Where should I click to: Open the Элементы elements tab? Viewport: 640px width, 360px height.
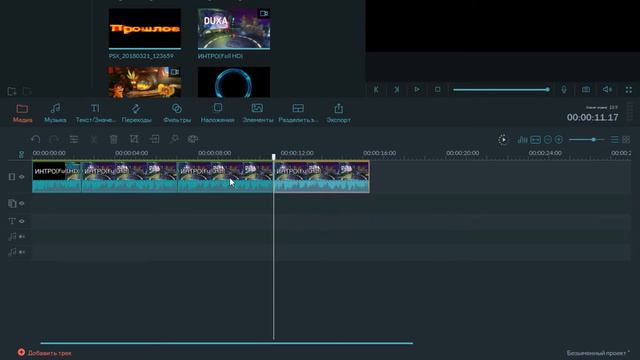coord(258,113)
